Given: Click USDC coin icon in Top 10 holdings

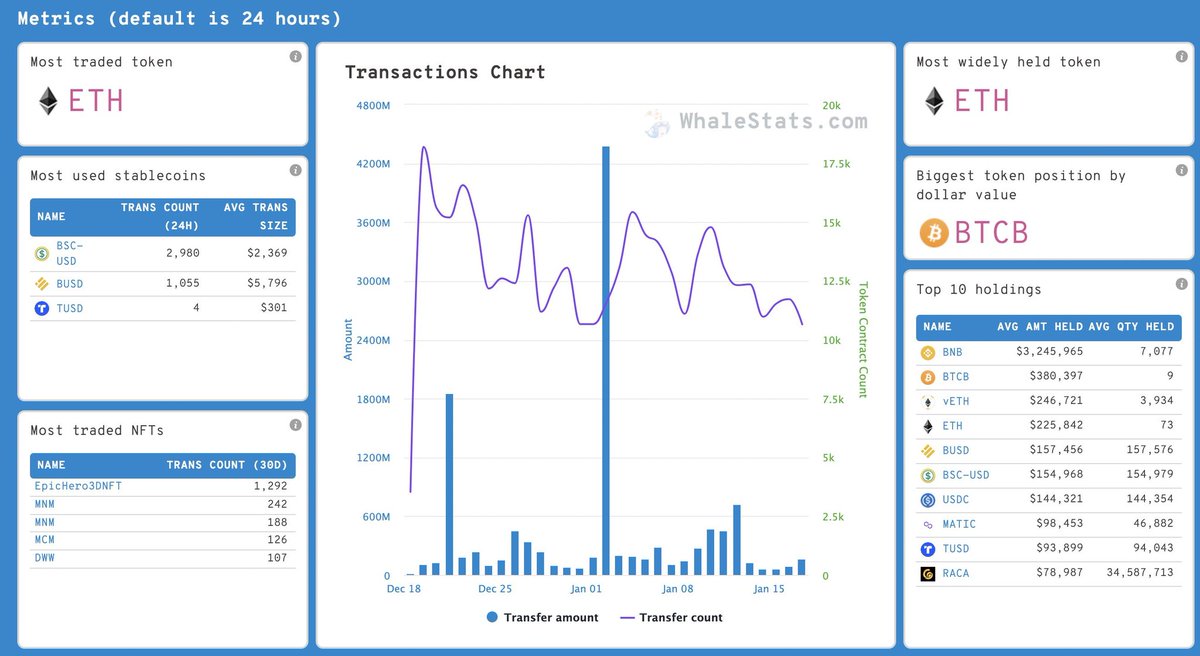Looking at the screenshot, I should (927, 499).
